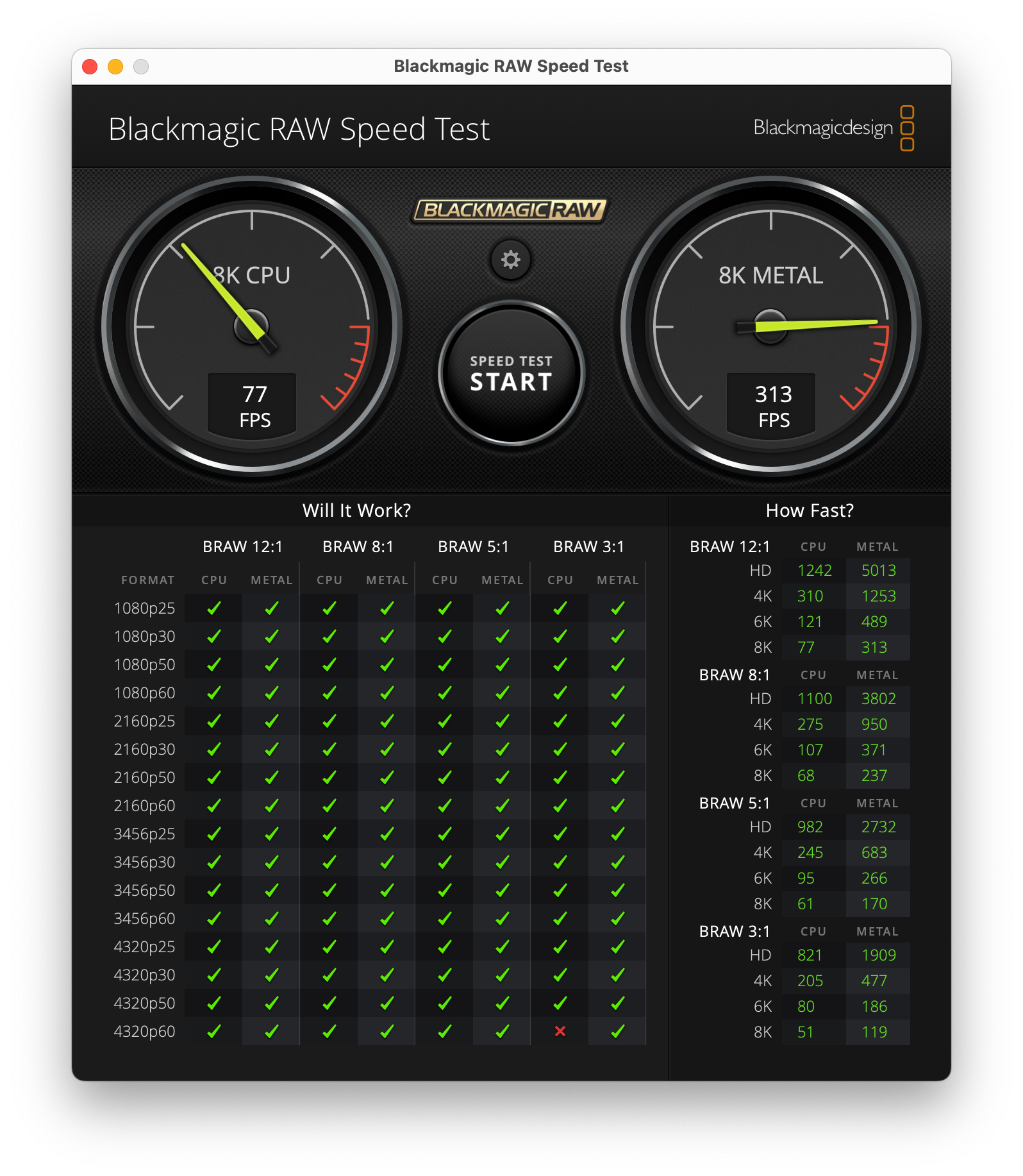Select the 2160p60 format row label

click(x=144, y=805)
